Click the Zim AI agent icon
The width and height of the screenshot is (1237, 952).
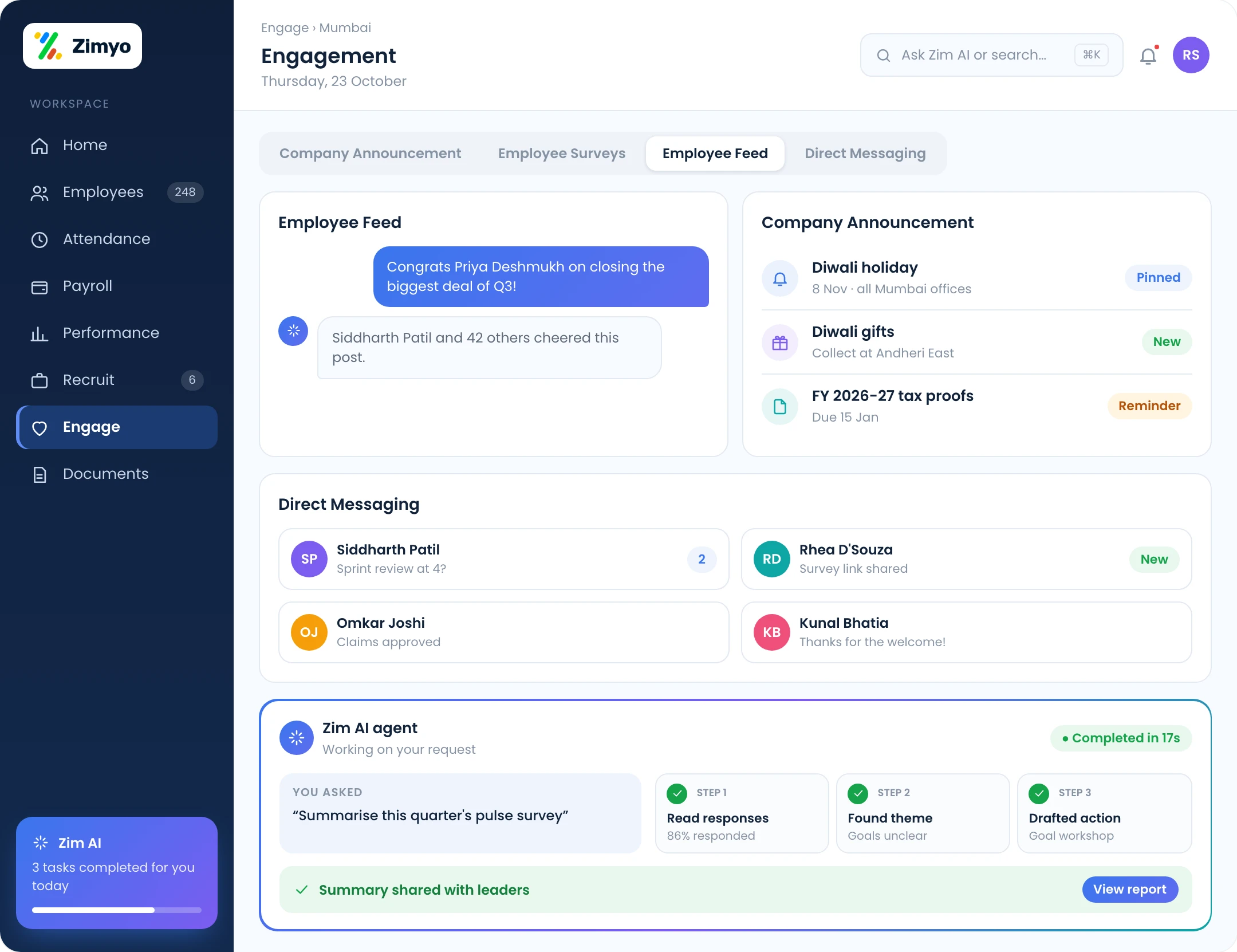pyautogui.click(x=297, y=738)
